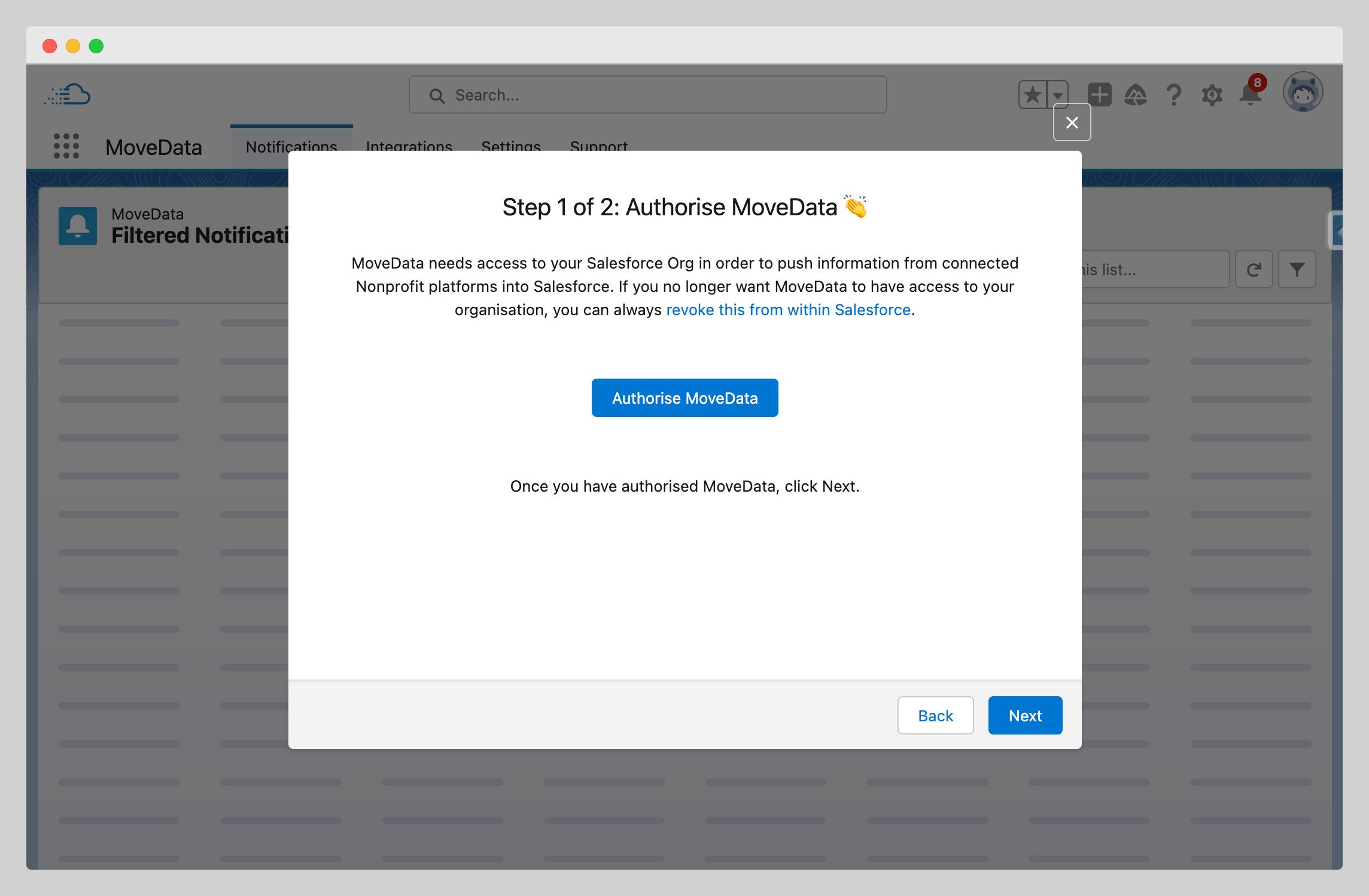The image size is (1369, 896).
Task: Open the user avatar profile menu
Action: click(x=1303, y=93)
